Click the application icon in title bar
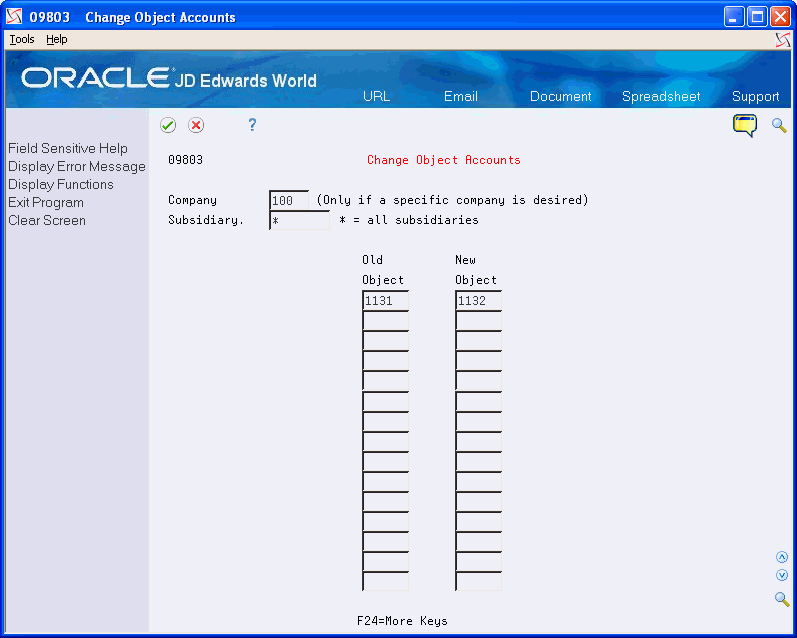The width and height of the screenshot is (797, 638). [14, 17]
